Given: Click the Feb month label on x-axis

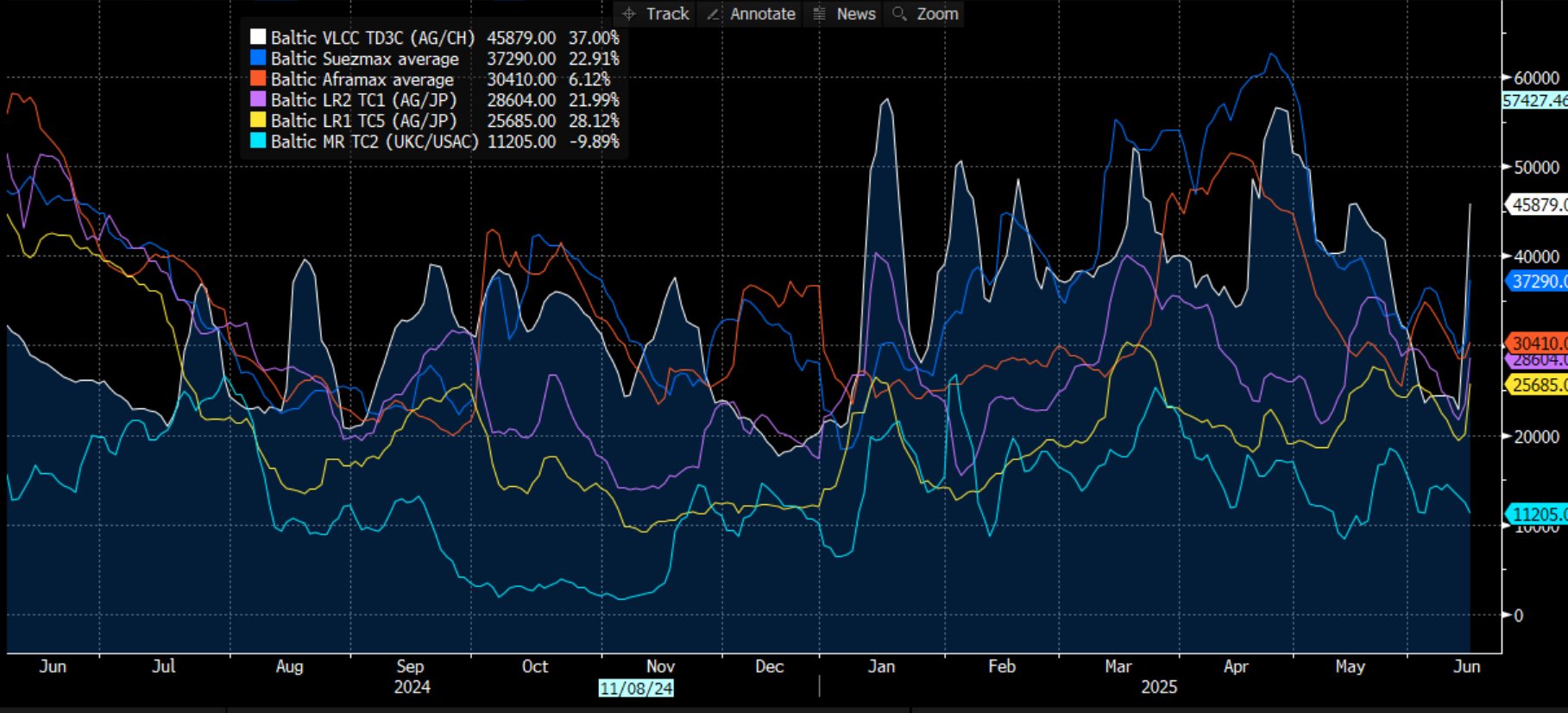Looking at the screenshot, I should coord(1002,666).
